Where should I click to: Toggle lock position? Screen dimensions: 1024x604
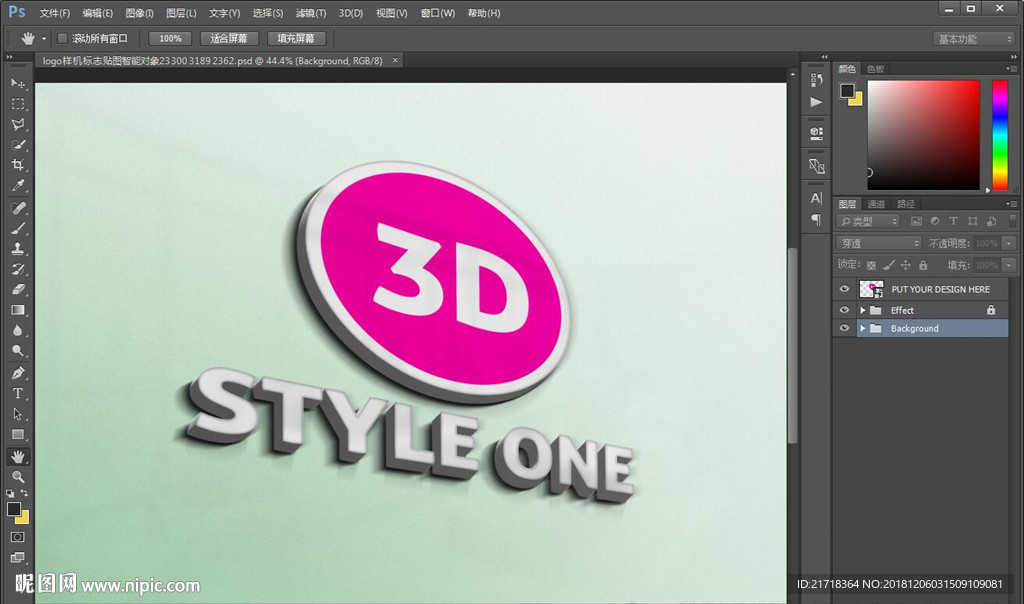point(906,265)
